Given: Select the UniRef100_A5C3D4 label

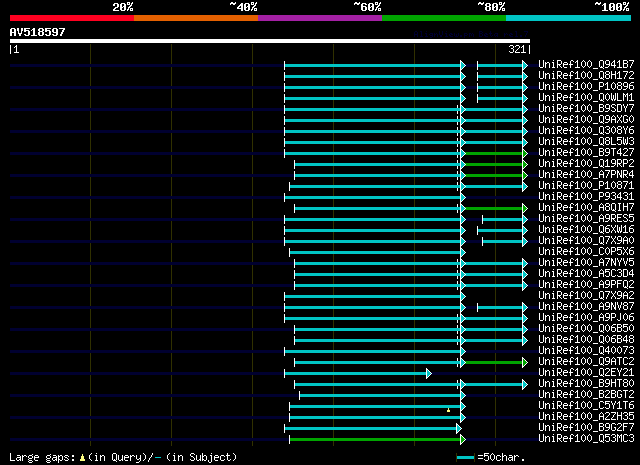Looking at the screenshot, I should click(586, 274).
